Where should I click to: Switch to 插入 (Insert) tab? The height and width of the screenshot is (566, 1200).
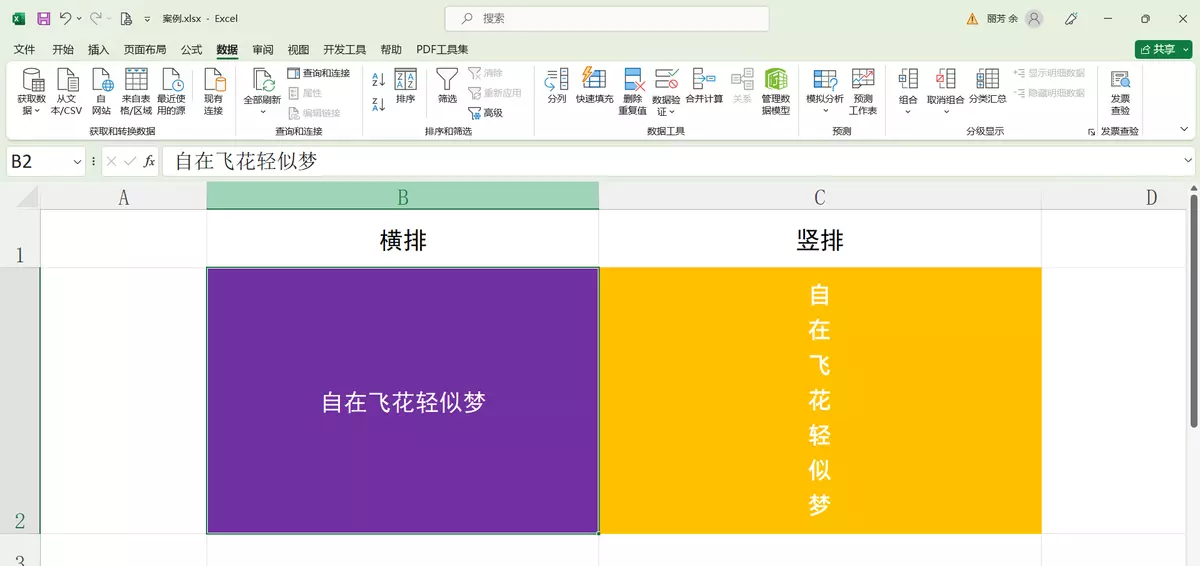(99, 49)
